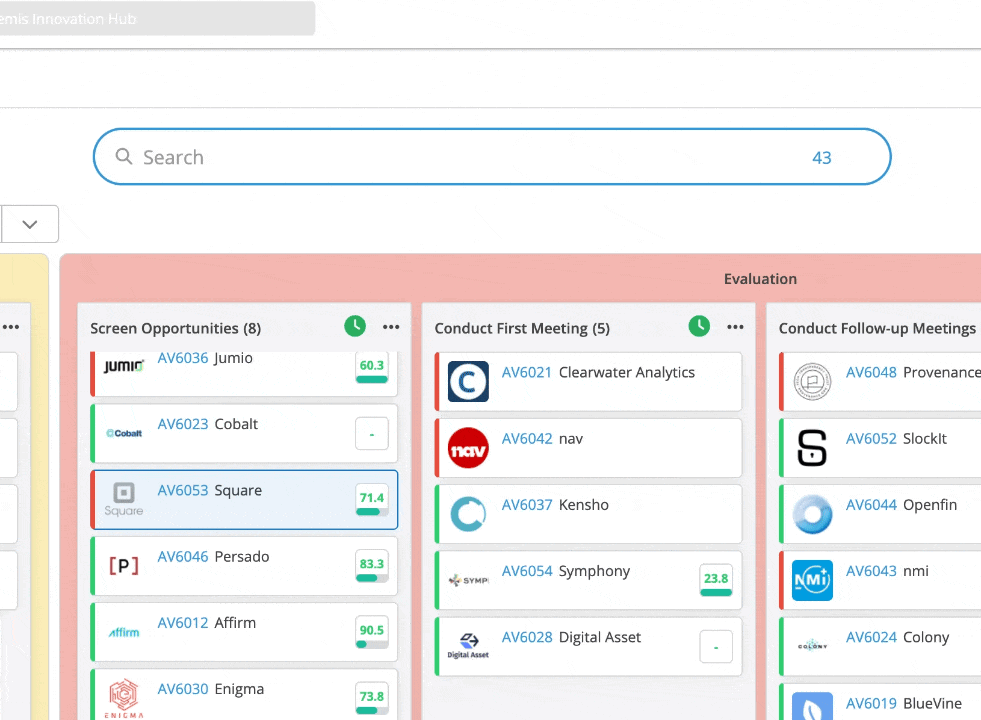This screenshot has height=720, width=981.
Task: Open the AV6044 Openfin link
Action: 871,505
